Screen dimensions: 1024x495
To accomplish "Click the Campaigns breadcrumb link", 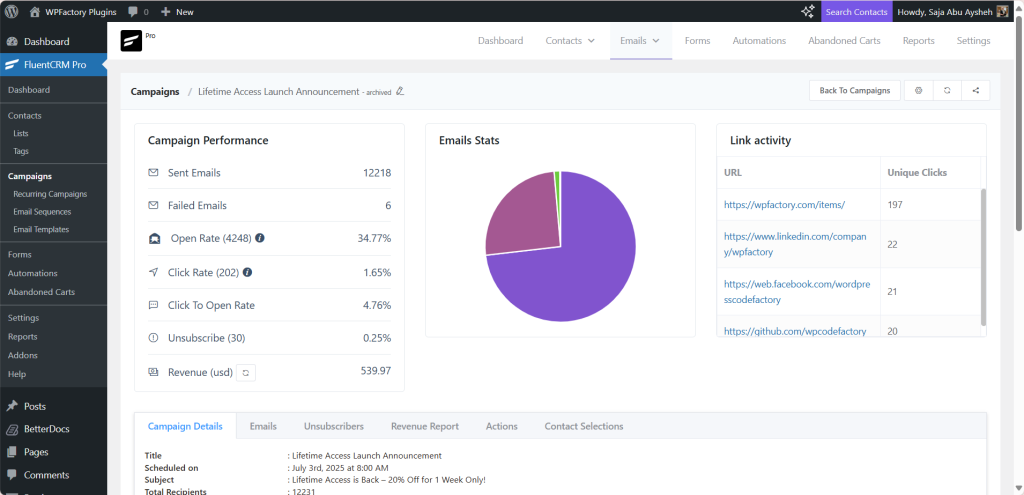I will pyautogui.click(x=155, y=91).
